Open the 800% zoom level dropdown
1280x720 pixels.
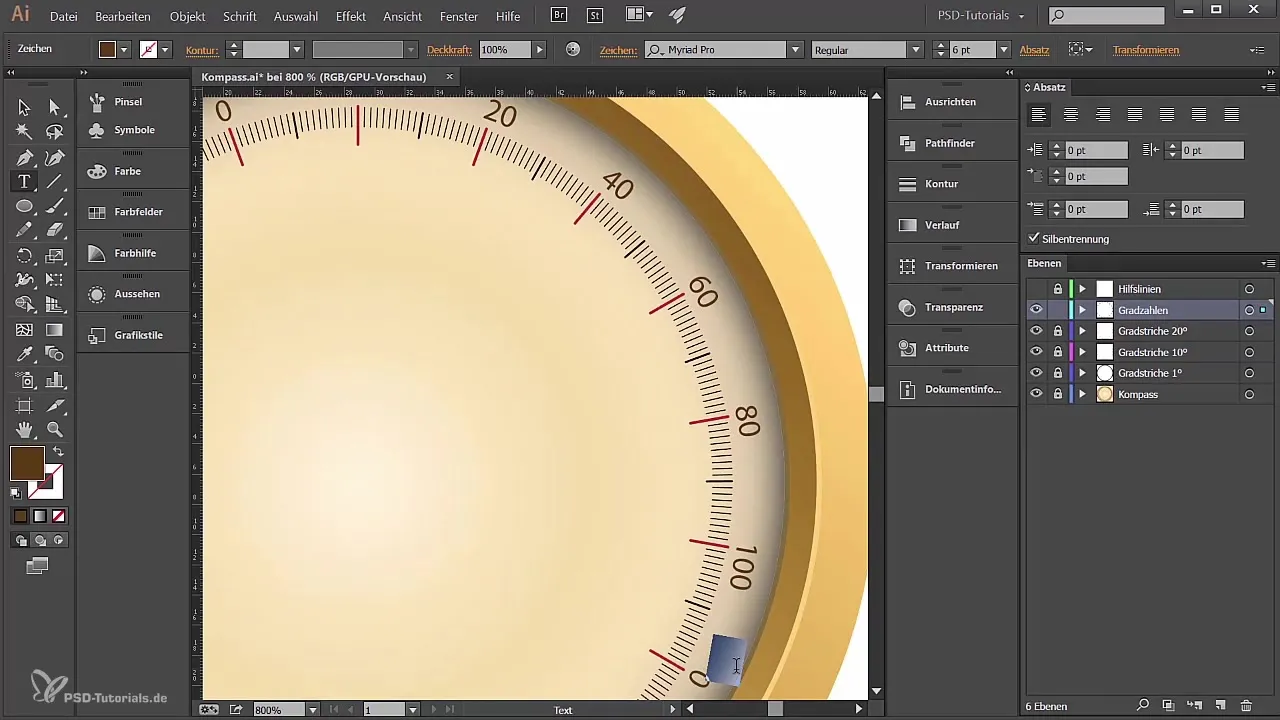point(313,709)
